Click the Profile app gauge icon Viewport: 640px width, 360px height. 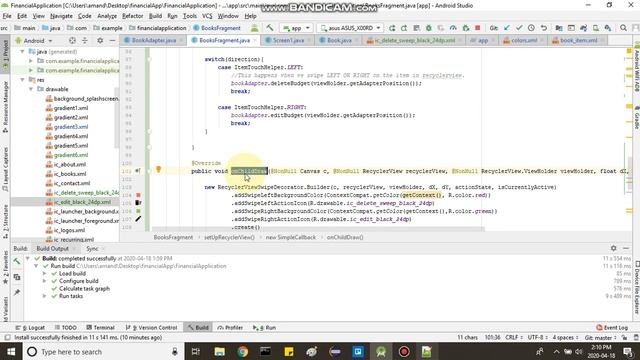[x=453, y=28]
